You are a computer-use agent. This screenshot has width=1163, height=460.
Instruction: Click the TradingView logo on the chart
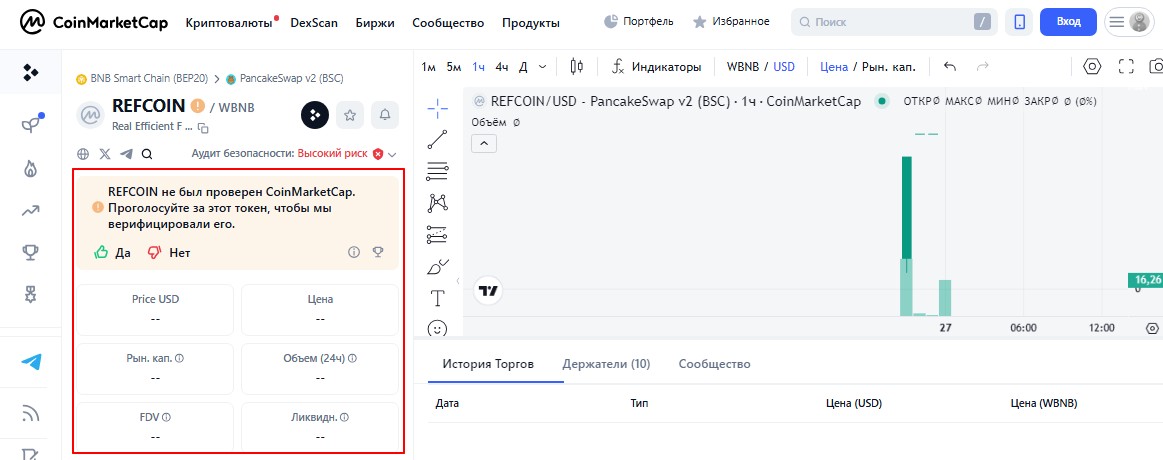click(487, 291)
